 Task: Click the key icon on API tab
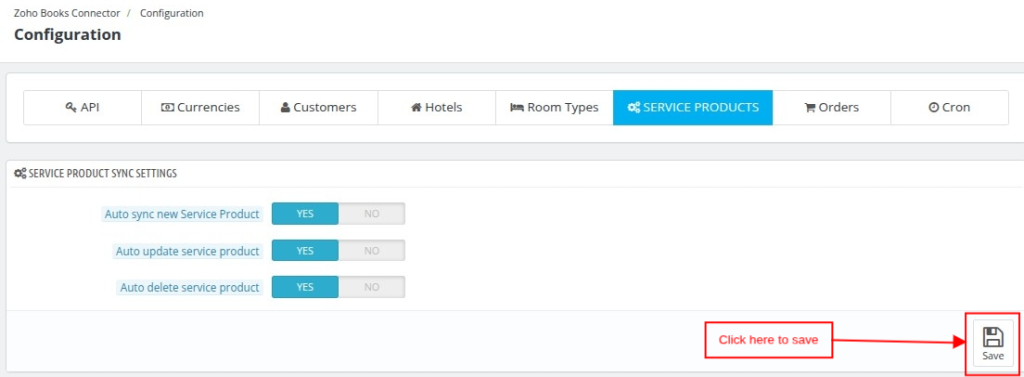(71, 107)
